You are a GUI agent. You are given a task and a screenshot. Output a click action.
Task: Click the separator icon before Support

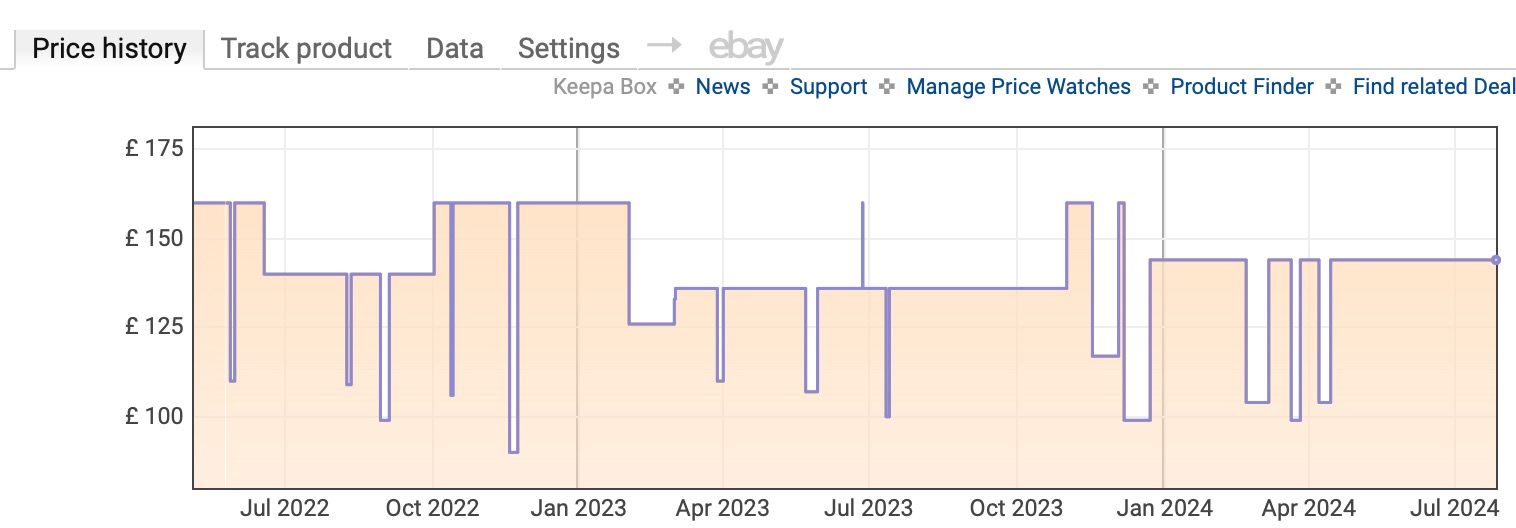[x=770, y=87]
